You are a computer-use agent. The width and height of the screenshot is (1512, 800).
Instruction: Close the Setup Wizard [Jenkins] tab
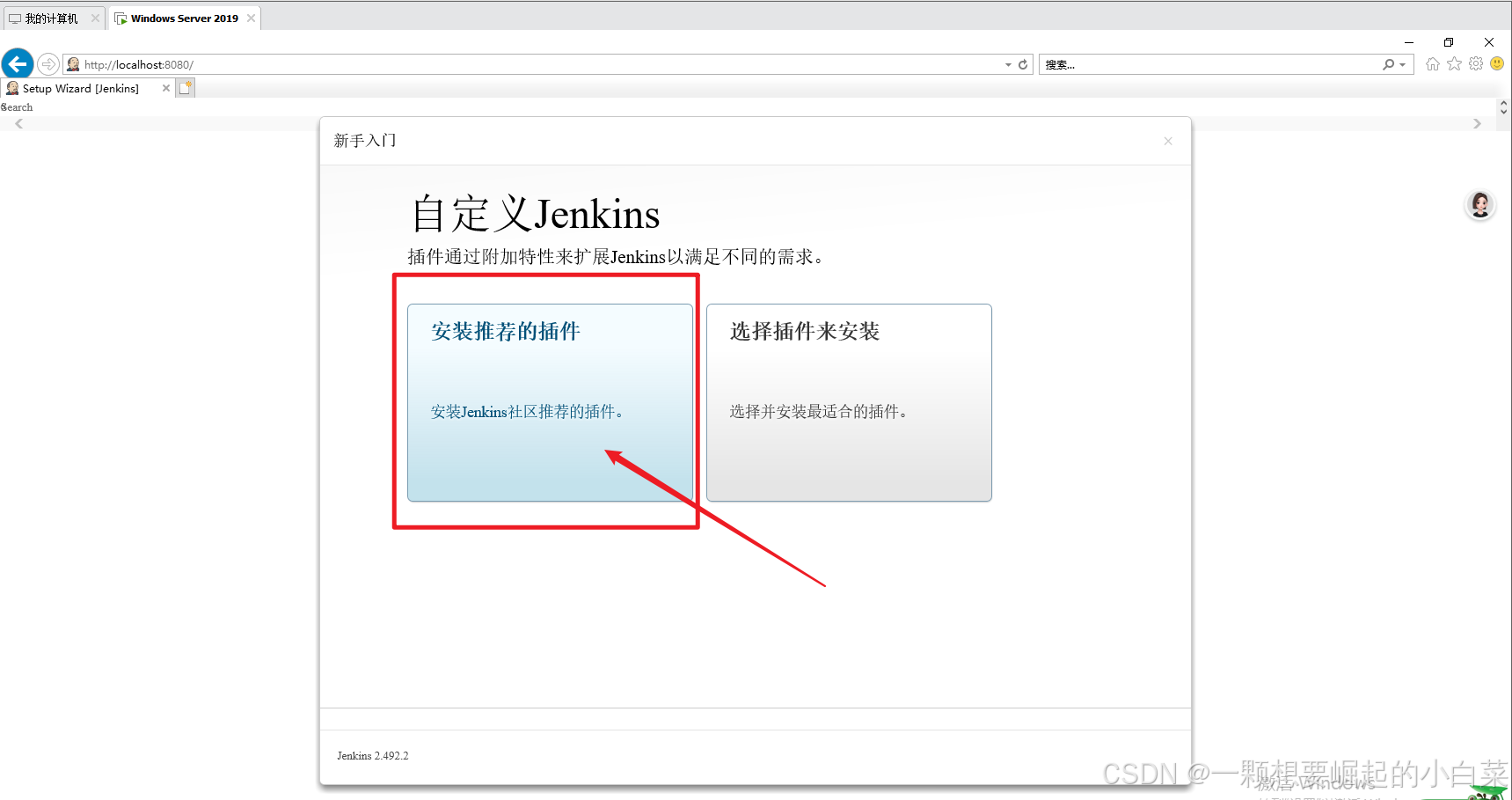tap(166, 88)
